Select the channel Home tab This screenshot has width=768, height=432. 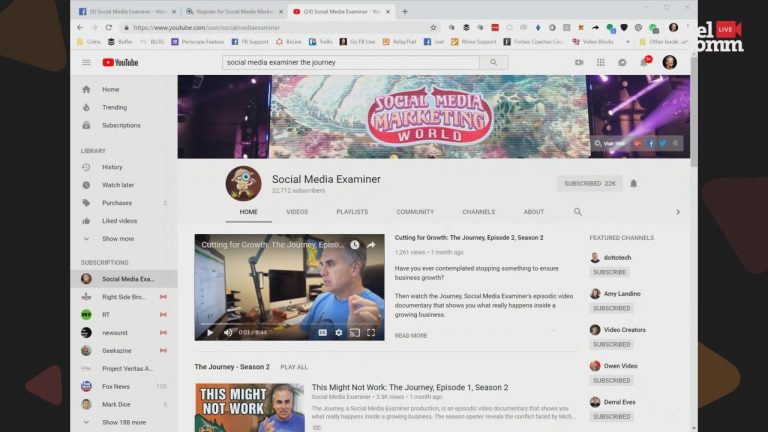coord(248,212)
